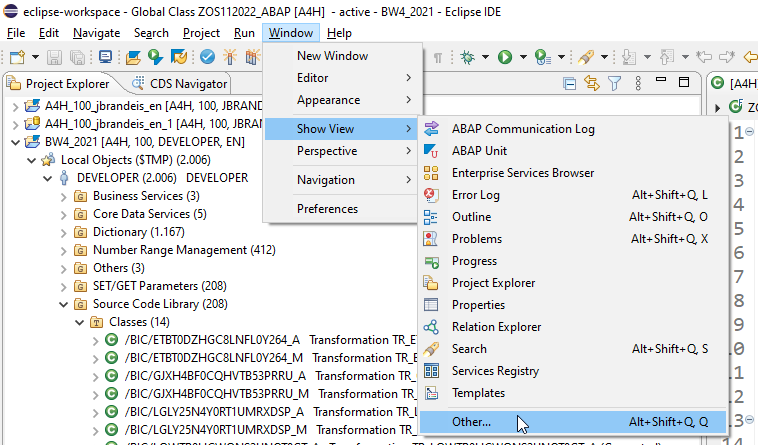Click the blue-orange refresh arrows toolbar icon
The image size is (758, 445).
179,57
